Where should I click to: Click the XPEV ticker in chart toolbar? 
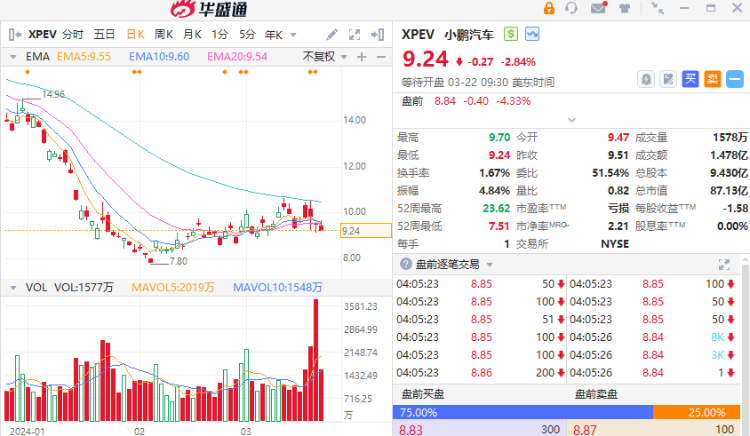tap(42, 34)
